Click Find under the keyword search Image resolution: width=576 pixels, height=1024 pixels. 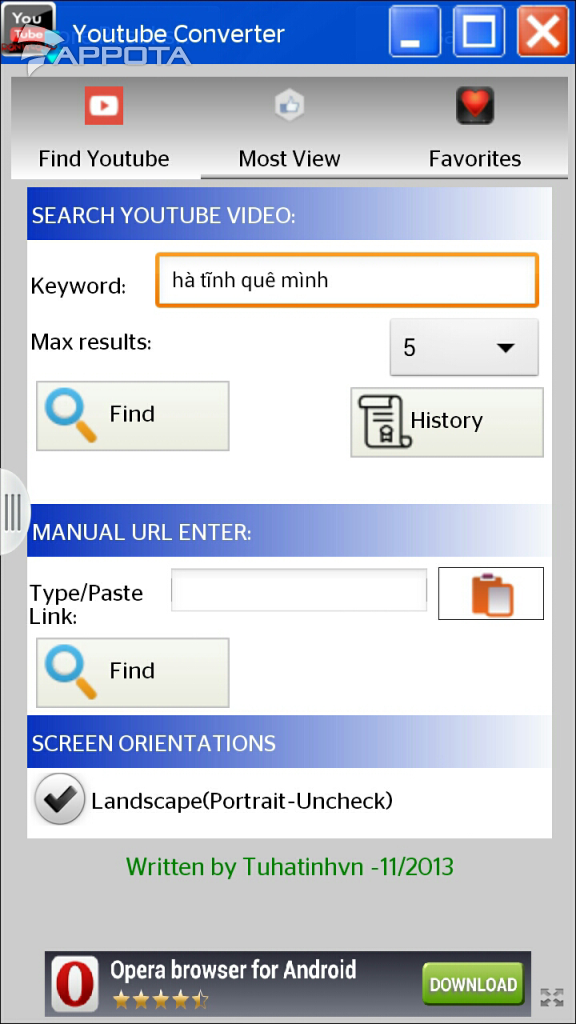pos(133,416)
